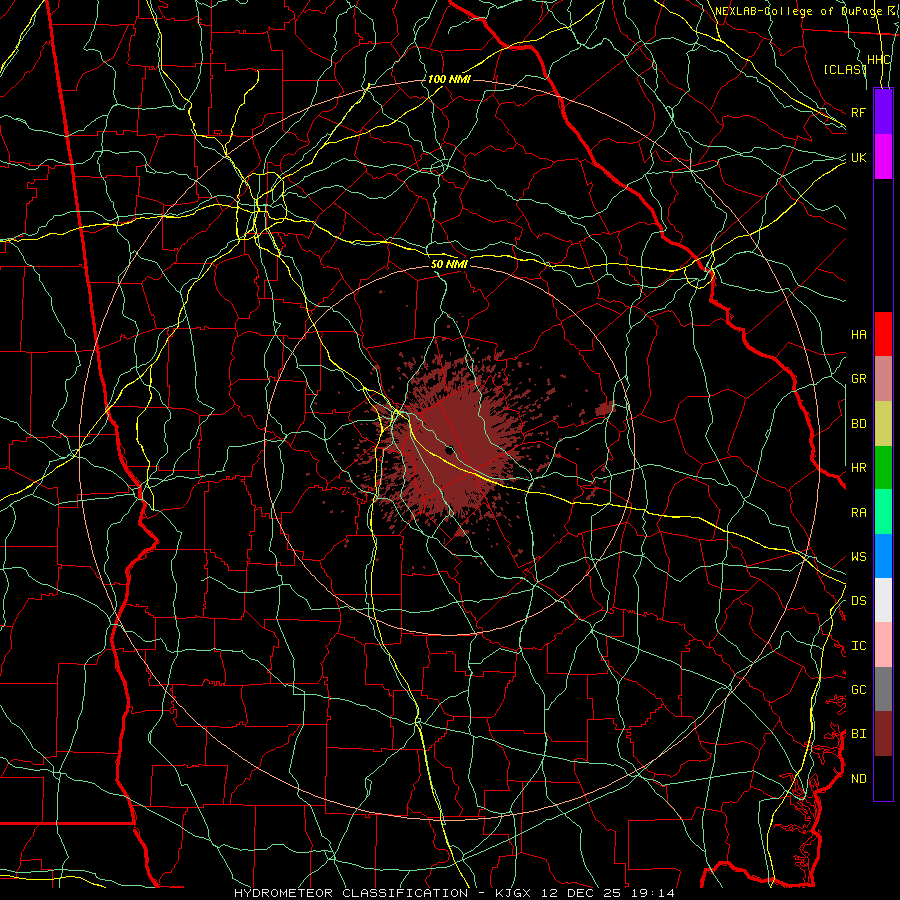The width and height of the screenshot is (900, 900).
Task: Click the IC legend label
Action: click(x=858, y=646)
